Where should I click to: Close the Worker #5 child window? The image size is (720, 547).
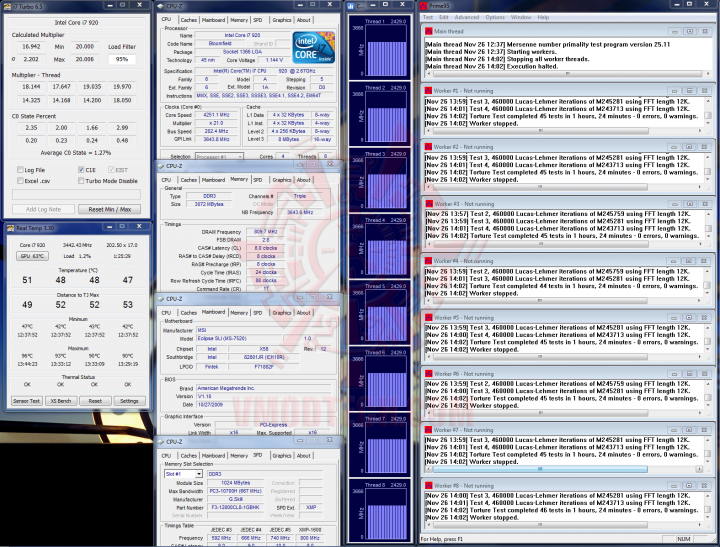click(704, 318)
